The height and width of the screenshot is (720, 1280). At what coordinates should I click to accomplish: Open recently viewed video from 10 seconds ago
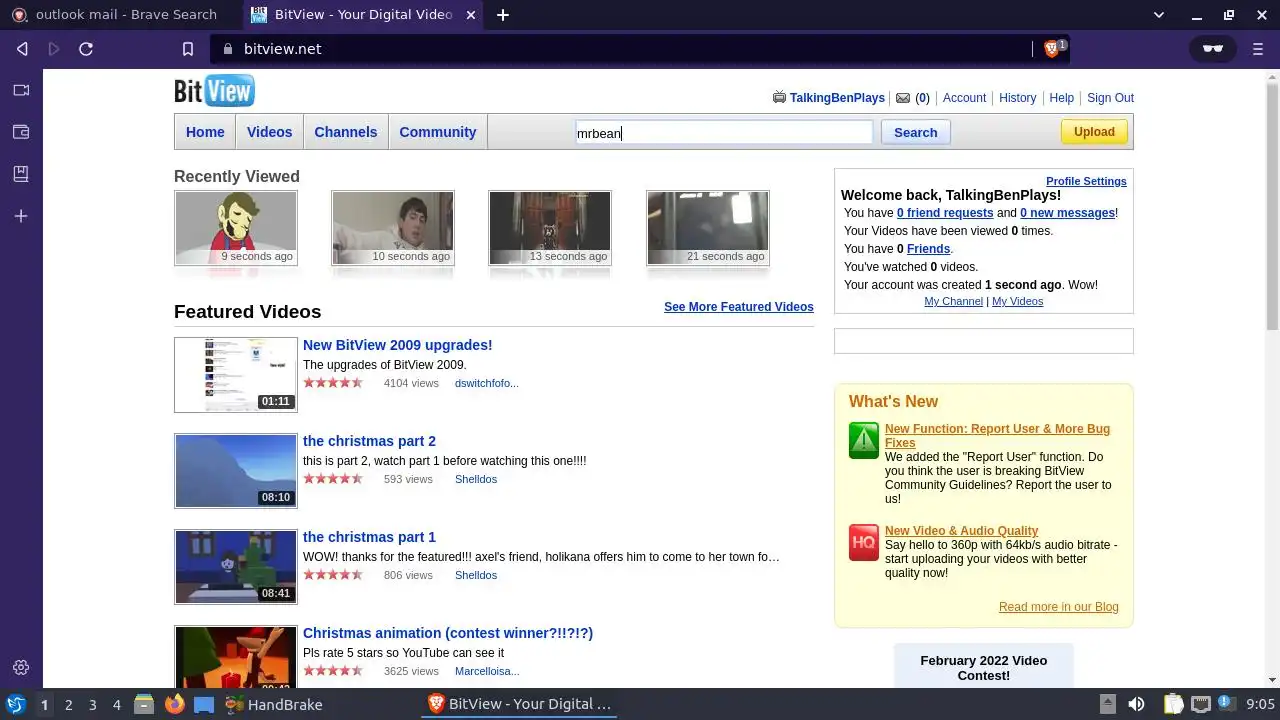point(393,228)
